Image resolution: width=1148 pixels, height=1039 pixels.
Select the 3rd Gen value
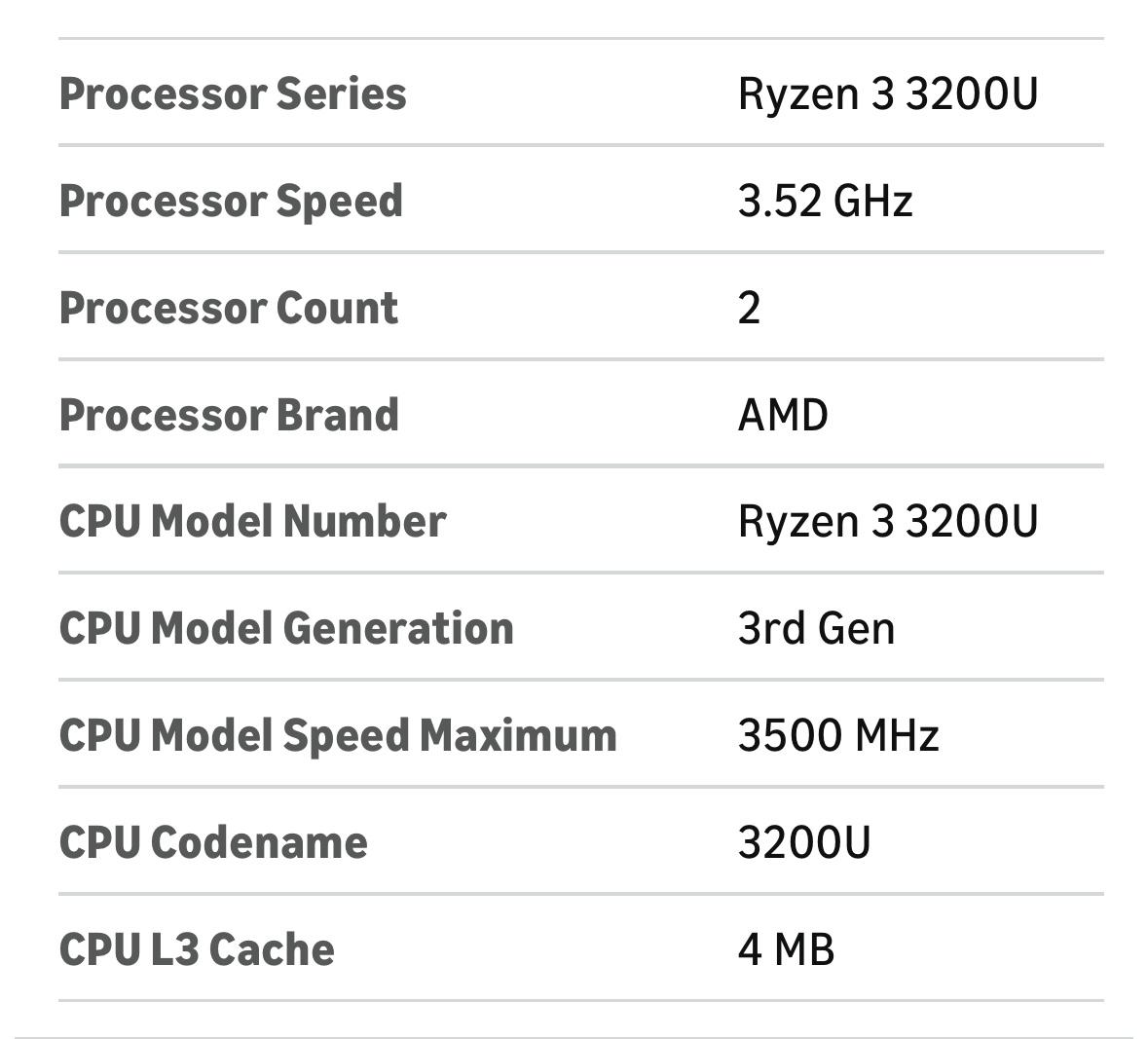[816, 629]
